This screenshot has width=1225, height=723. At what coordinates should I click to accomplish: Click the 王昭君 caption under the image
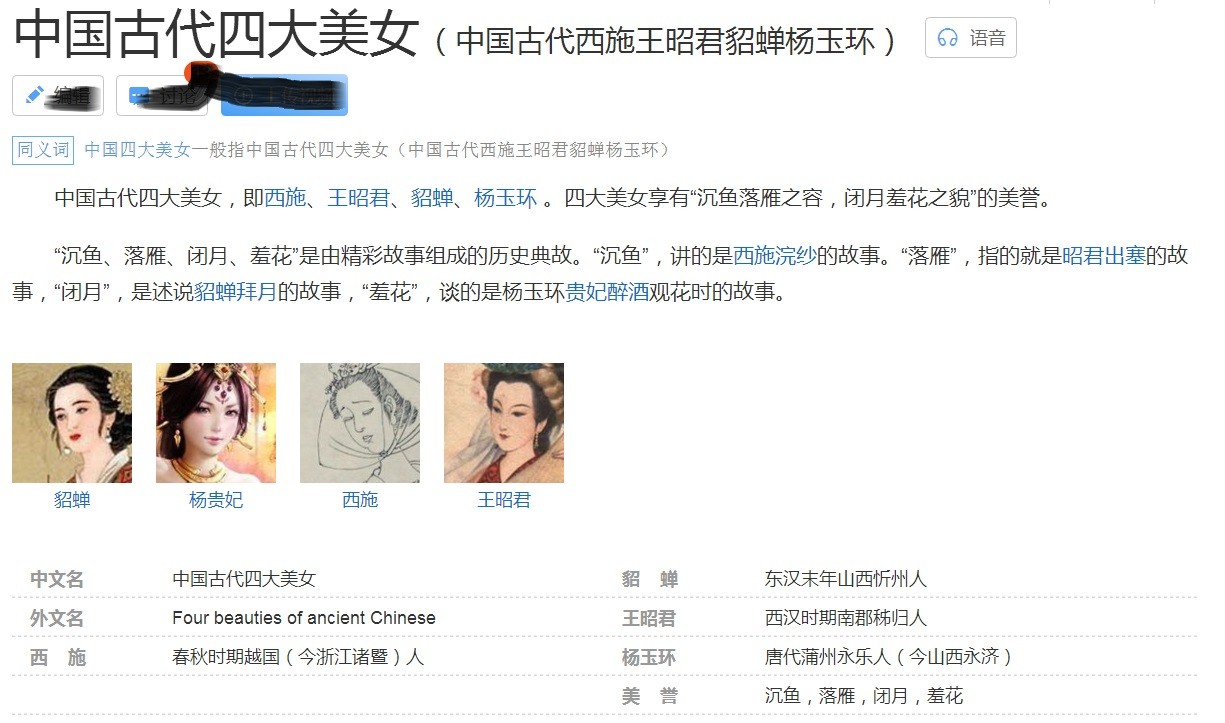504,500
